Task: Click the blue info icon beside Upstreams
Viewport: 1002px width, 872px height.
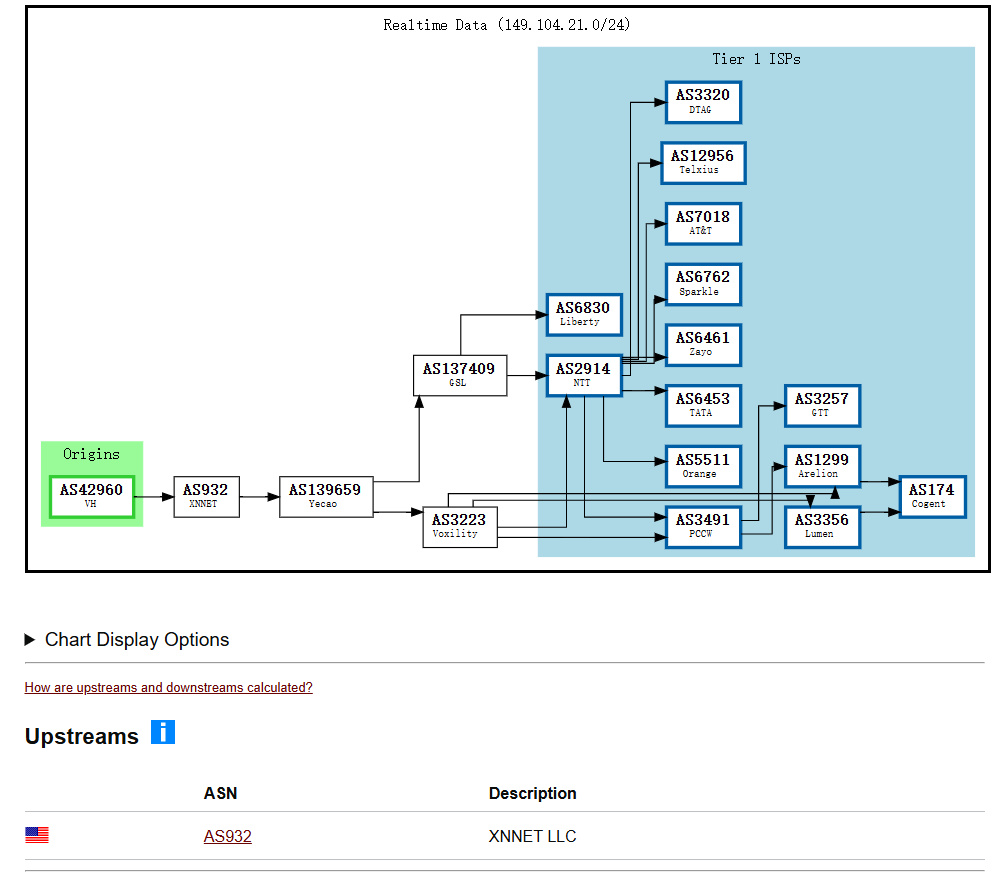Action: (163, 732)
